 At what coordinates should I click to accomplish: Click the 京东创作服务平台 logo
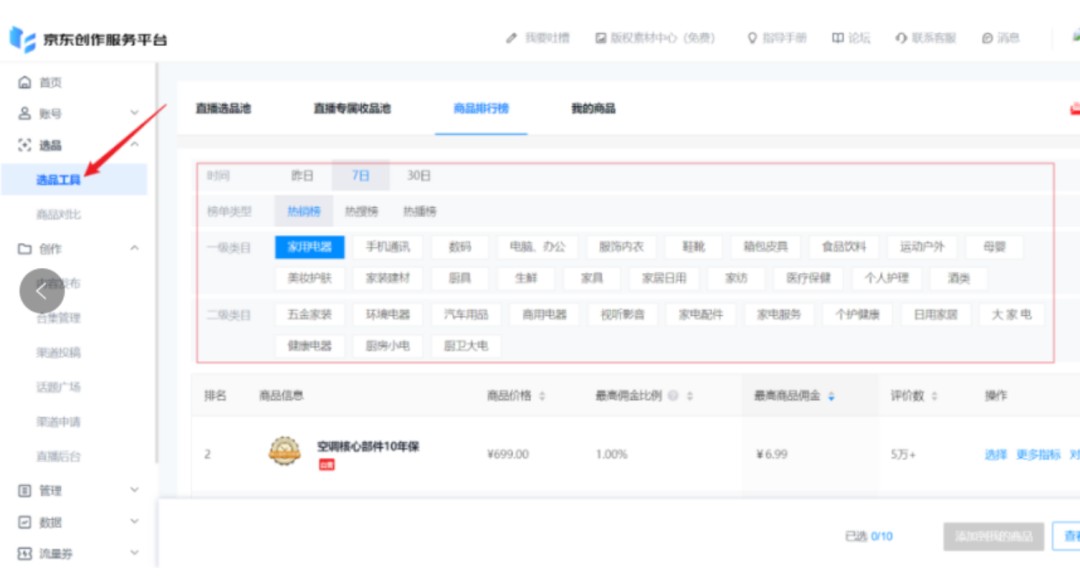point(88,39)
